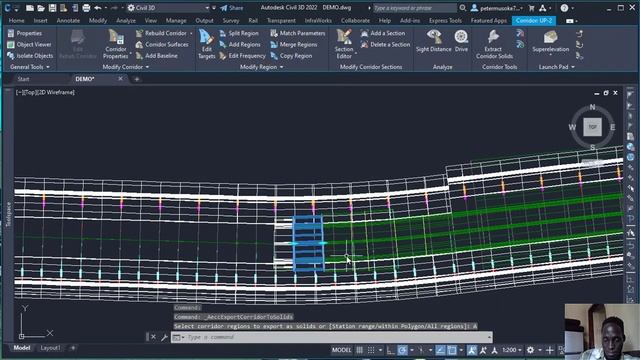This screenshot has width=640, height=360.
Task: Launch the Sight Distance analysis
Action: pos(433,41)
